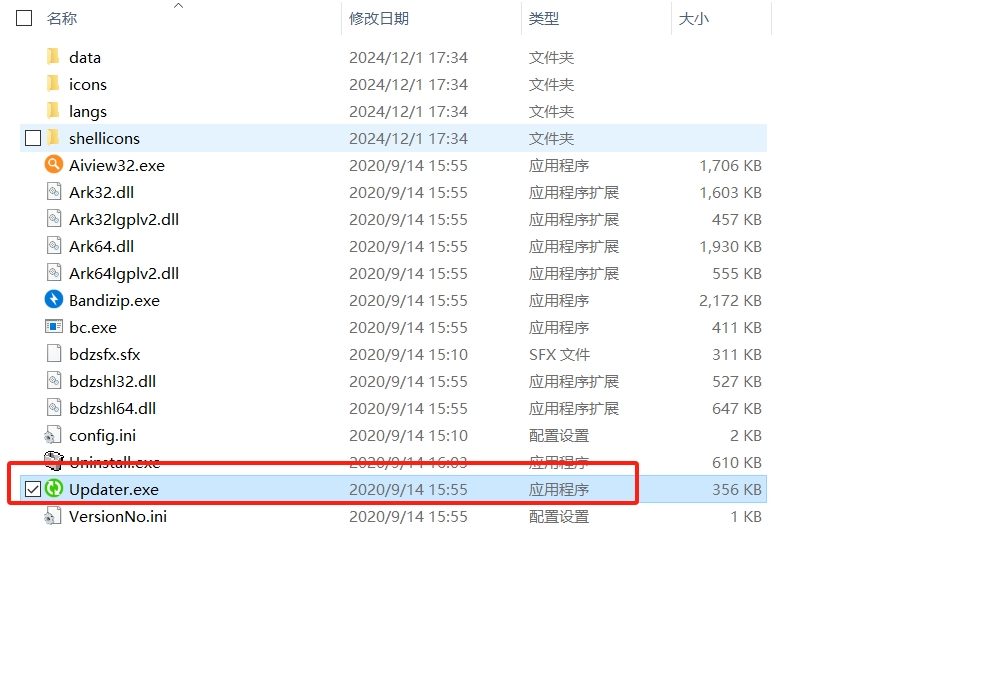Select the folder name icons

click(88, 84)
